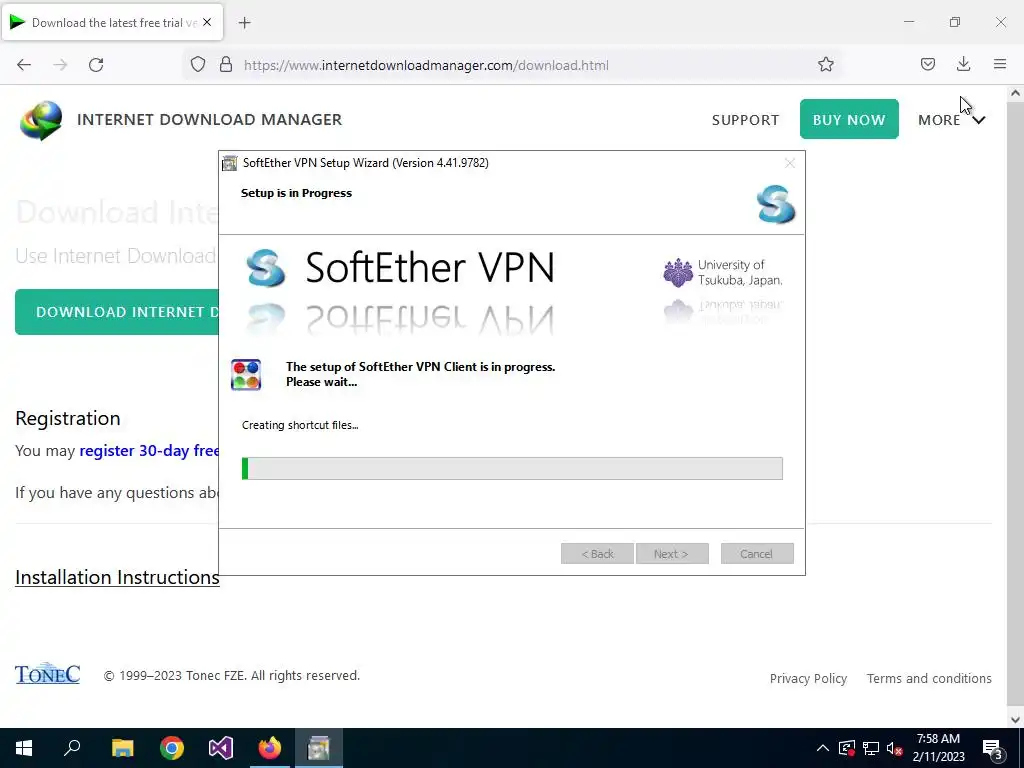This screenshot has height=768, width=1024.
Task: Open the clock and date flyout
Action: pos(938,748)
